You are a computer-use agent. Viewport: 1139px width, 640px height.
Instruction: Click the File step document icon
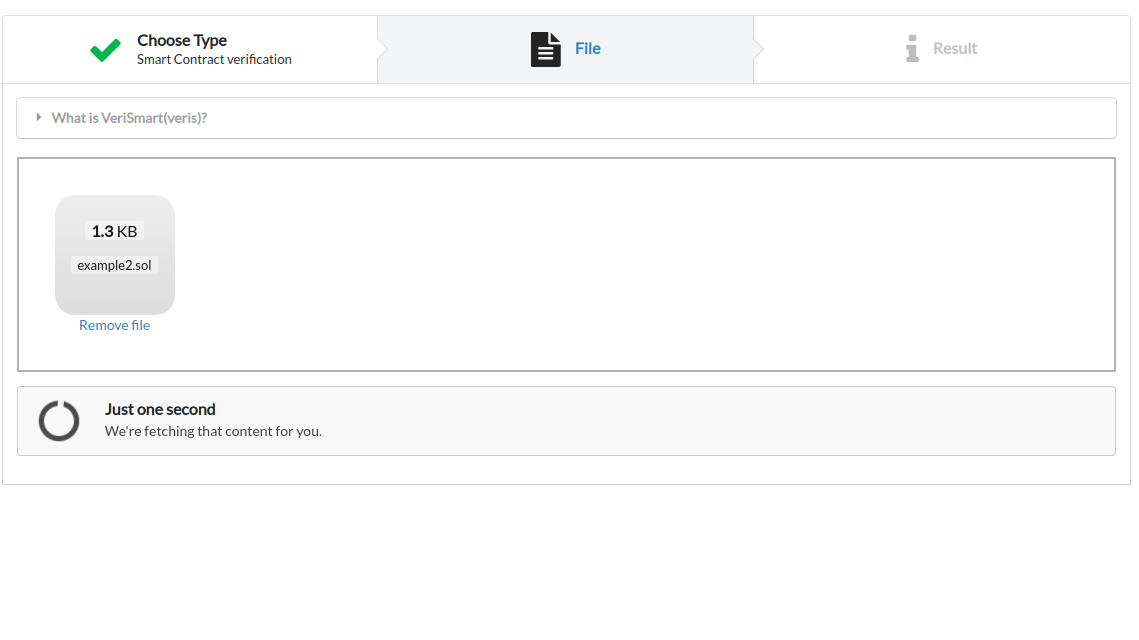[545, 49]
